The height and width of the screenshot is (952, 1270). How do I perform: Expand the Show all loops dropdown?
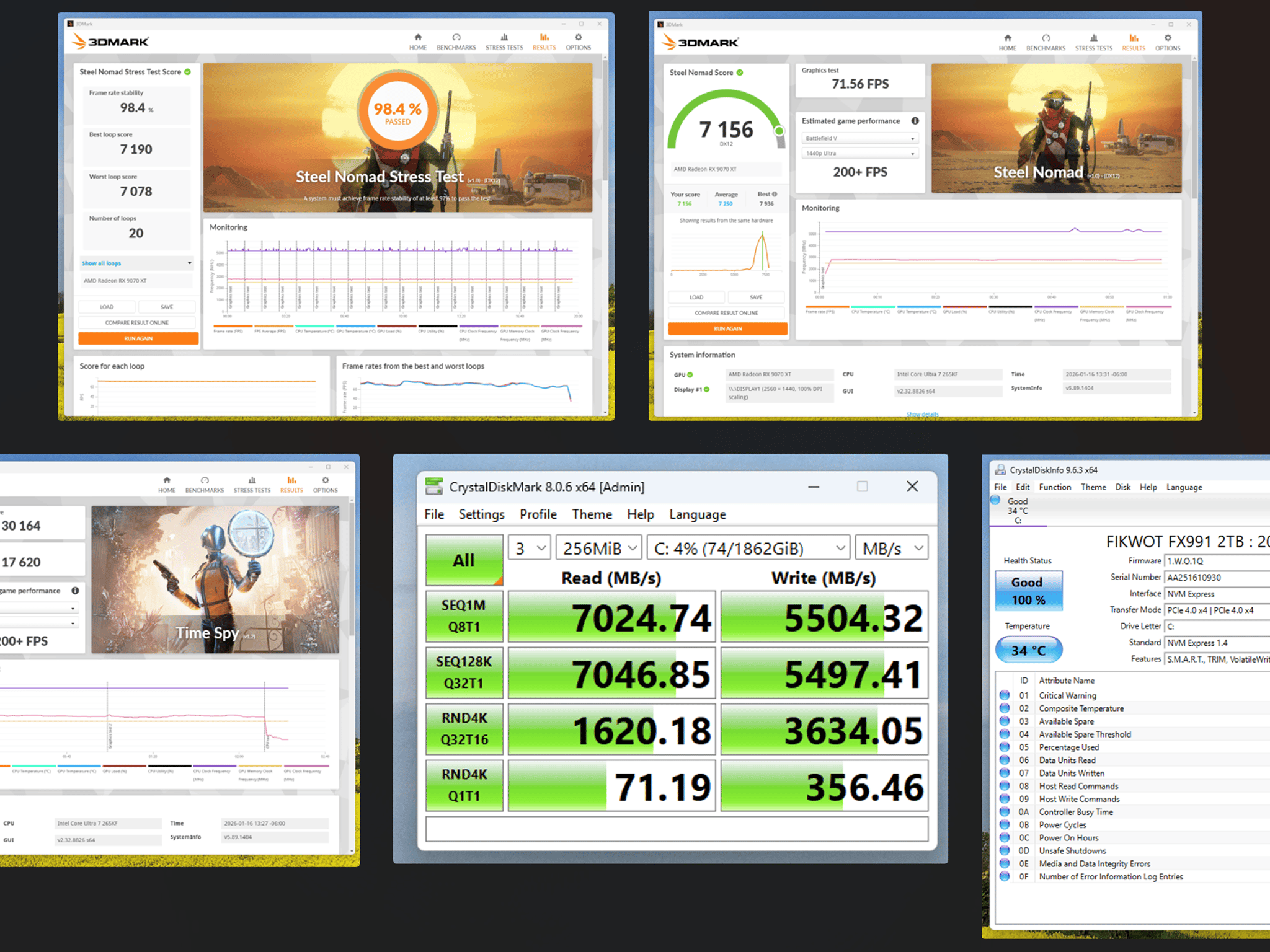136,263
